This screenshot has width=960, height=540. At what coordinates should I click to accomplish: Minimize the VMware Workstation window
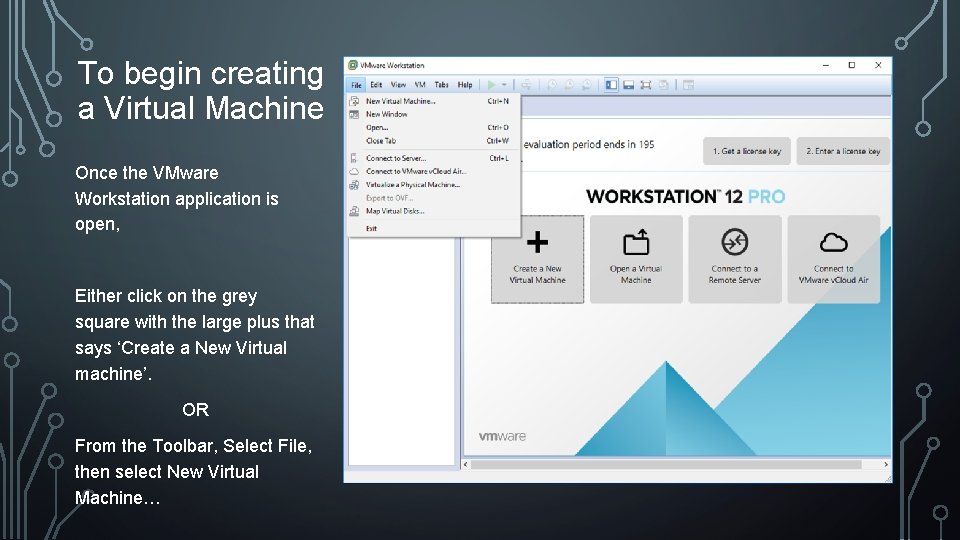(825, 65)
